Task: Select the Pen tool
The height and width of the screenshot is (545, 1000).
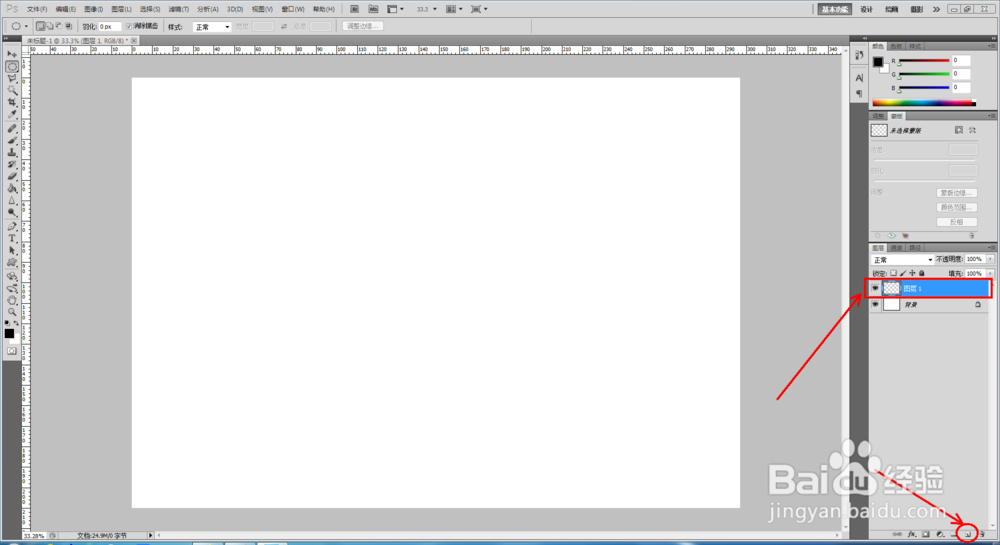Action: [11, 226]
